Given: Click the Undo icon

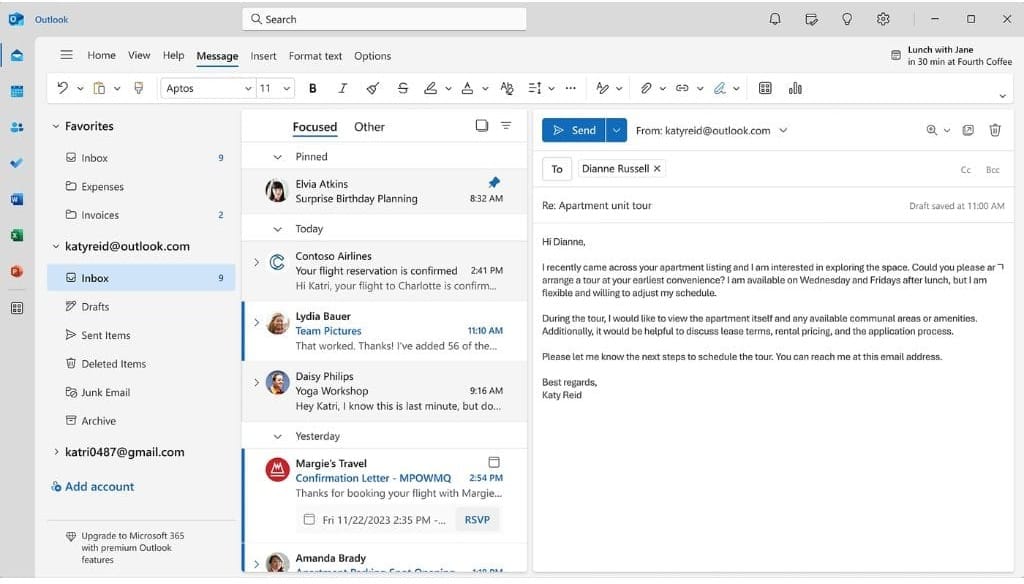Looking at the screenshot, I should click(63, 88).
